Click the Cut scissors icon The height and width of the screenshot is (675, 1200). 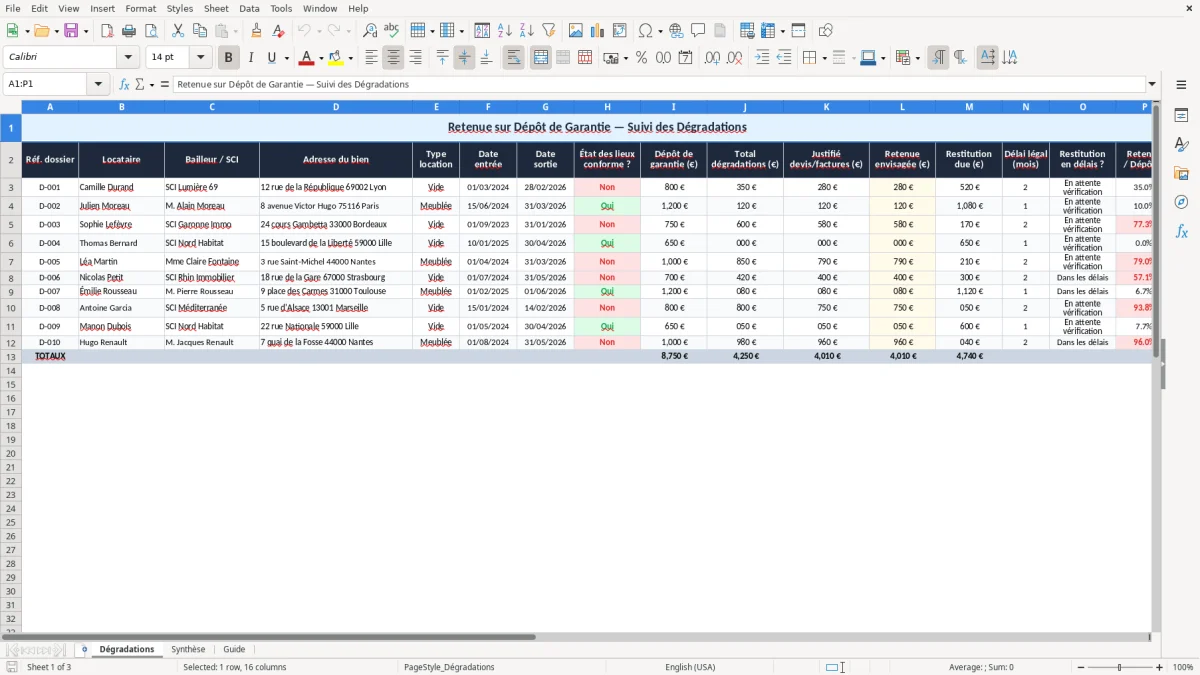click(x=178, y=31)
